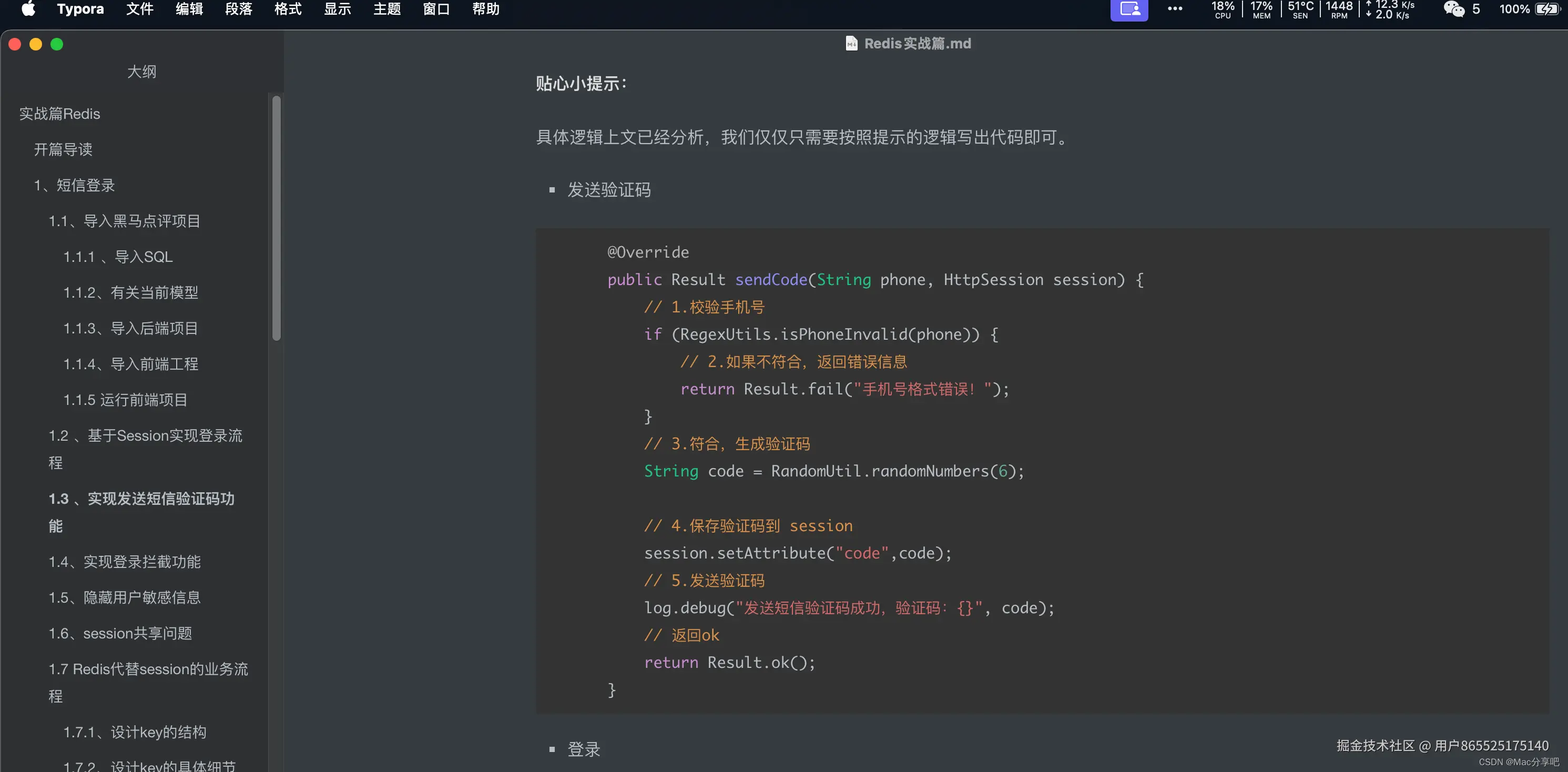Viewport: 1568px width, 772px height.
Task: Jump to 1.1.3、导入后端项目 in outline
Action: point(131,329)
